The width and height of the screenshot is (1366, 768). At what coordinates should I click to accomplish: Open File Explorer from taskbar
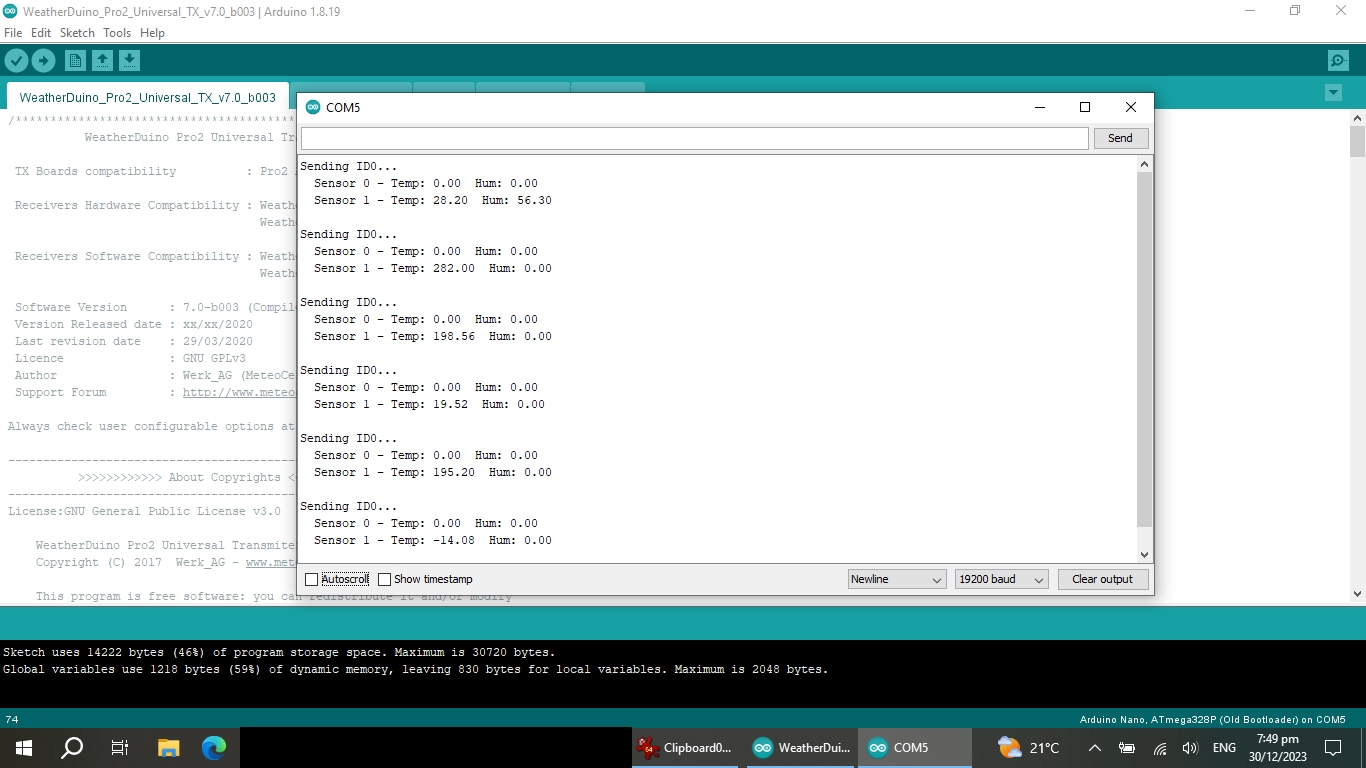pyautogui.click(x=168, y=747)
